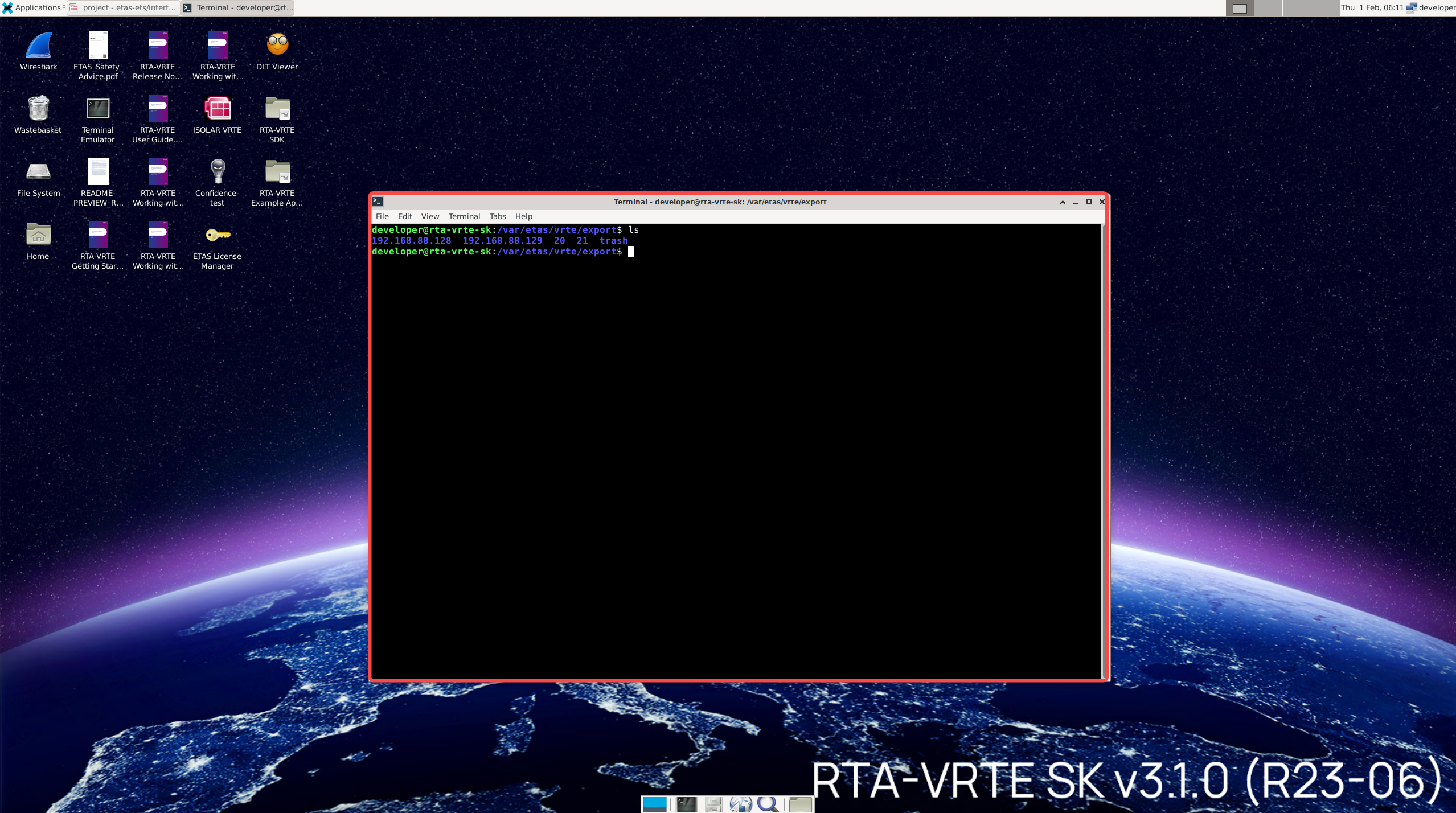
Task: Open file manager cabinet in dock
Action: [713, 804]
